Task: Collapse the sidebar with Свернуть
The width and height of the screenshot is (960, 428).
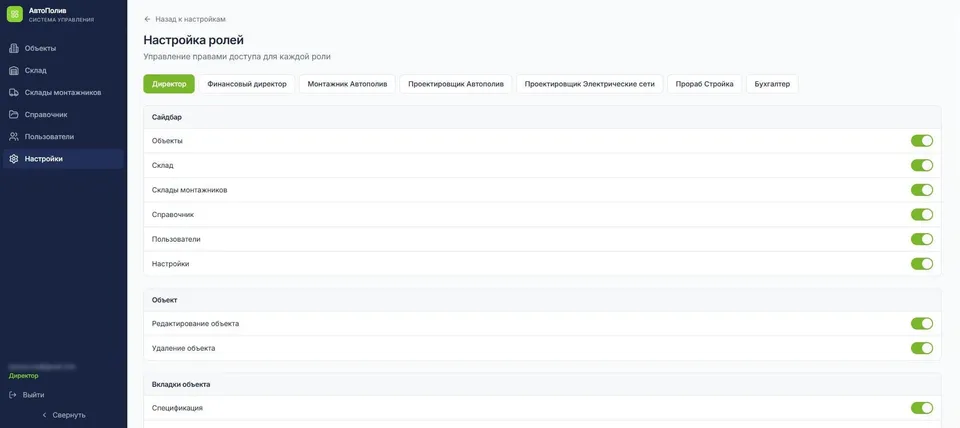Action: [64, 415]
